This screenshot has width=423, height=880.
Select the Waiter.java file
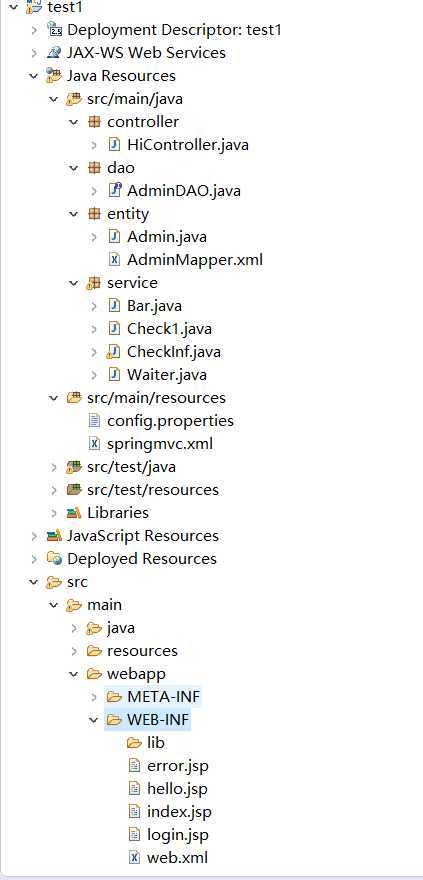click(x=159, y=375)
